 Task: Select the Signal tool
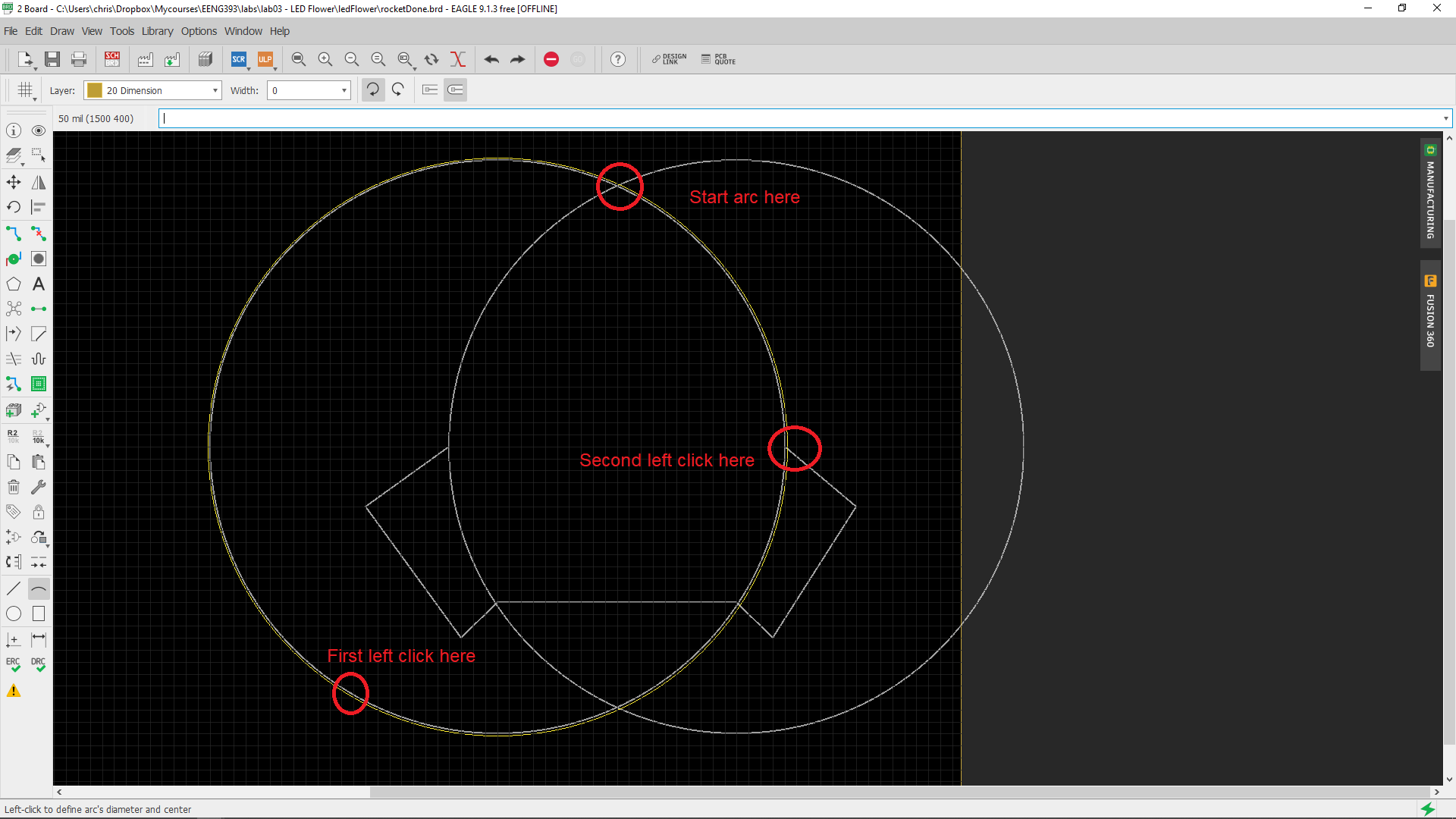[39, 309]
